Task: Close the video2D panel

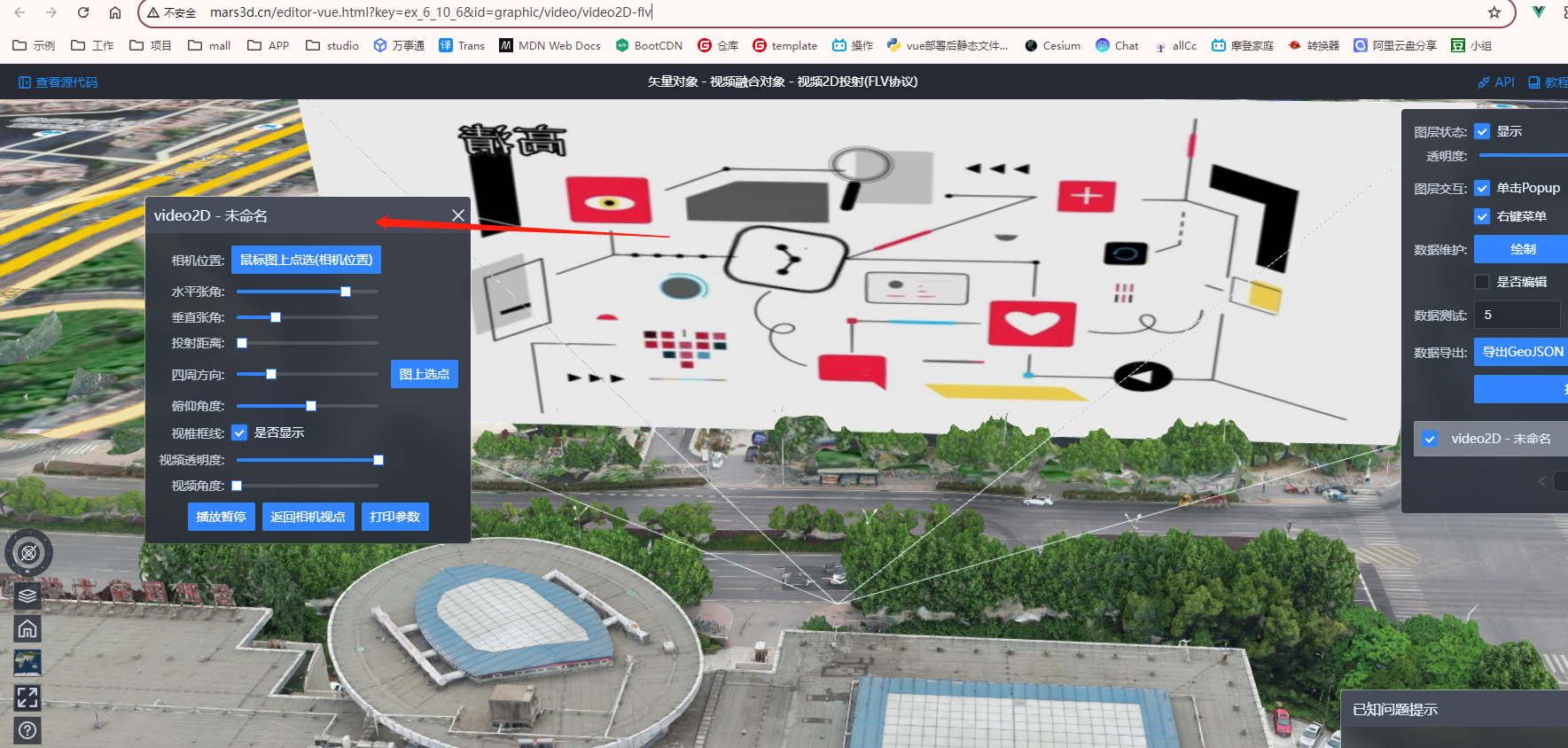Action: (x=458, y=215)
